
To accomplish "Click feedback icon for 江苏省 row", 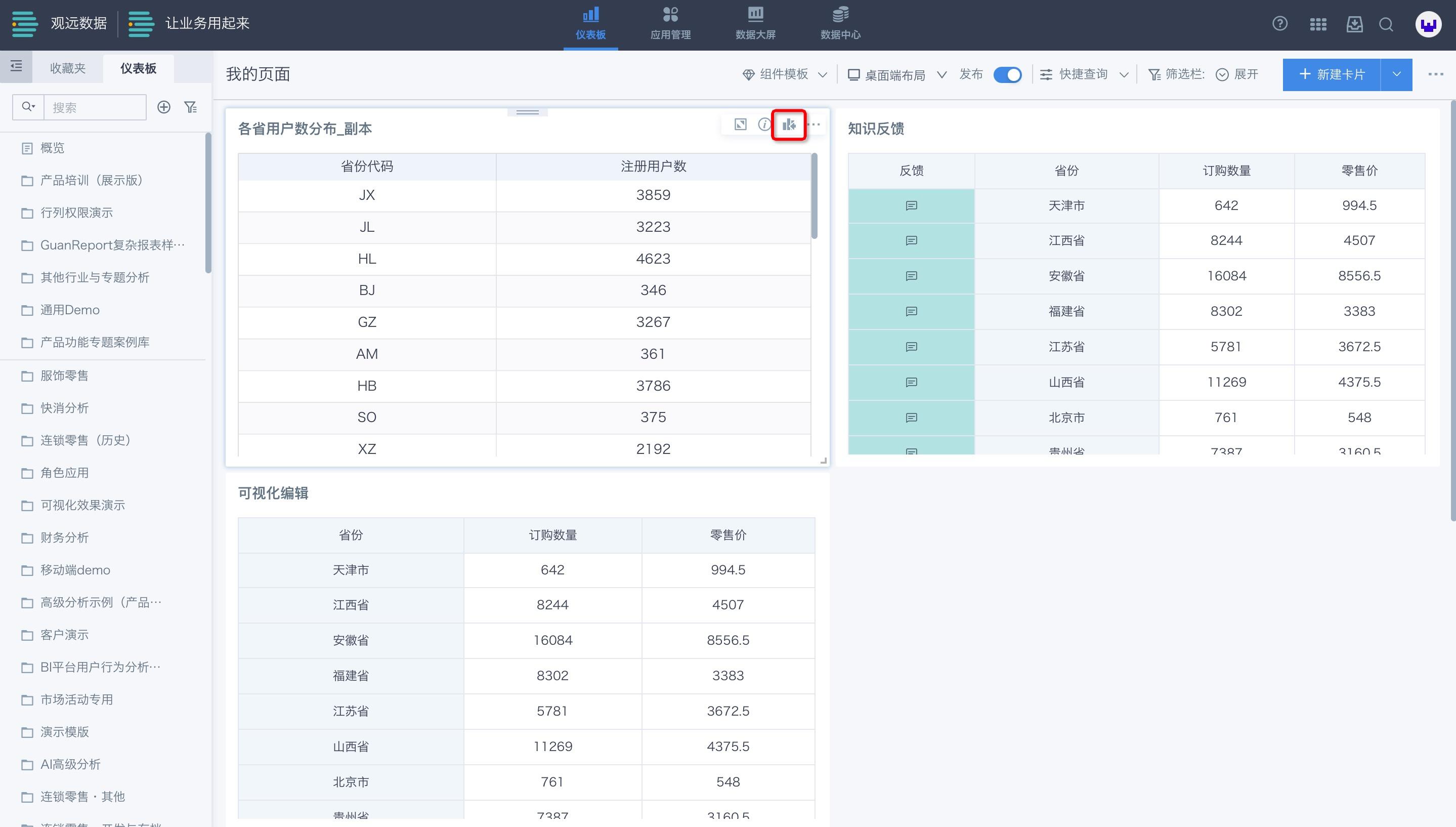I will pyautogui.click(x=911, y=347).
